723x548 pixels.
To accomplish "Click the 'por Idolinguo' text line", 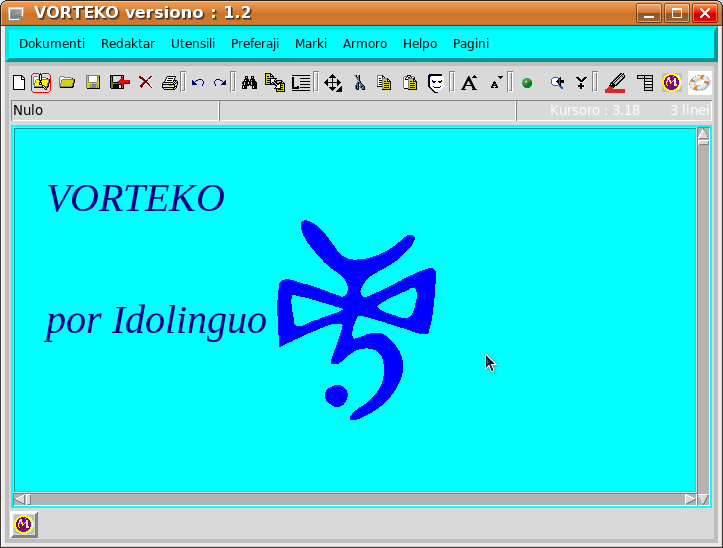I will click(156, 322).
